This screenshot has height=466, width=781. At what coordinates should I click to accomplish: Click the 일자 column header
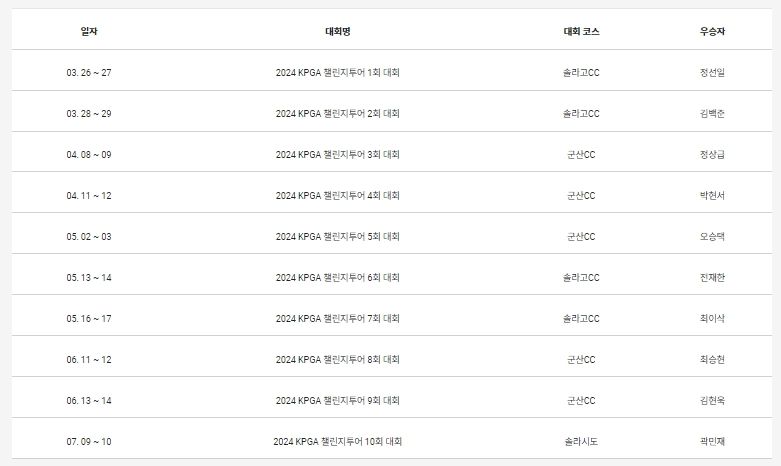[x=89, y=31]
